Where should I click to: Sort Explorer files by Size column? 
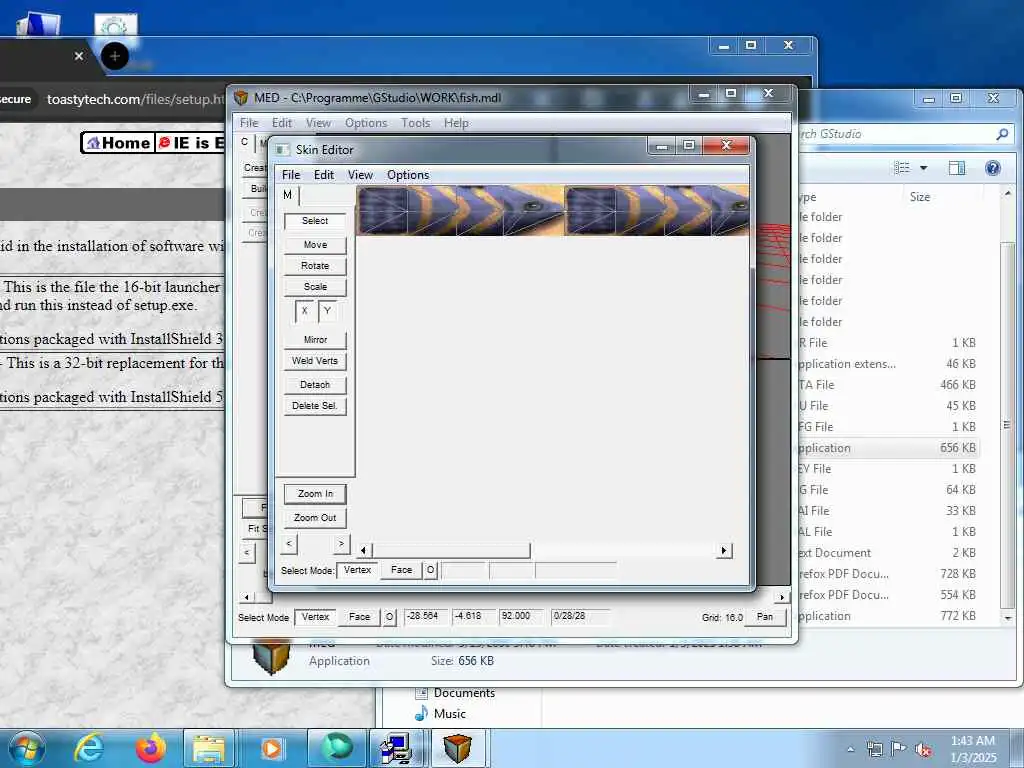[920, 197]
